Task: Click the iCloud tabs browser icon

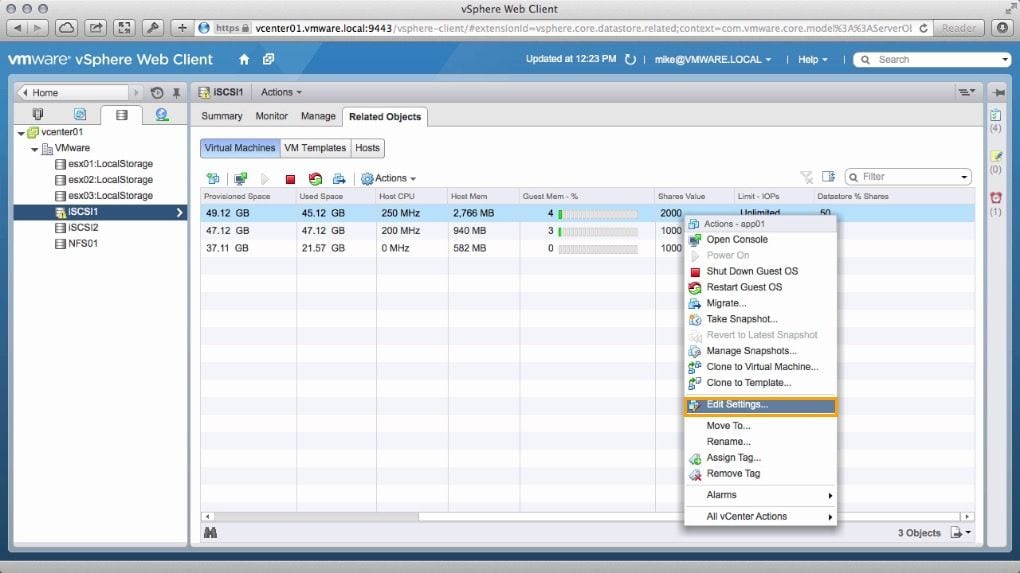Action: (x=66, y=28)
